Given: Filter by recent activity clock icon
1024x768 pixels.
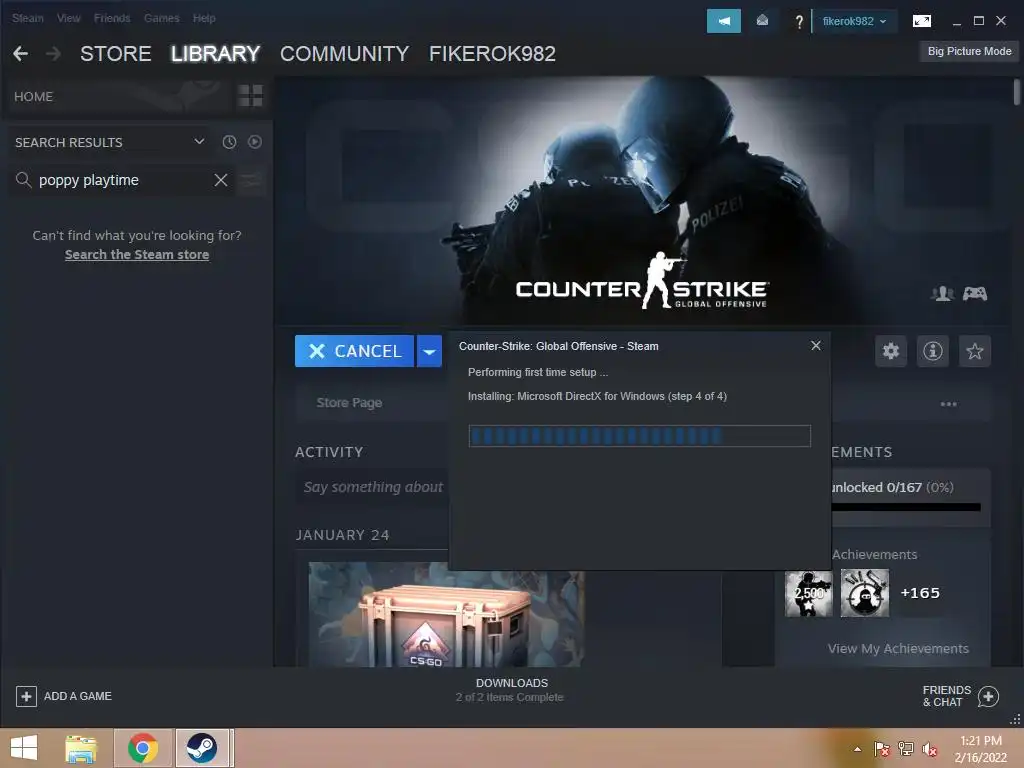Looking at the screenshot, I should [x=229, y=142].
